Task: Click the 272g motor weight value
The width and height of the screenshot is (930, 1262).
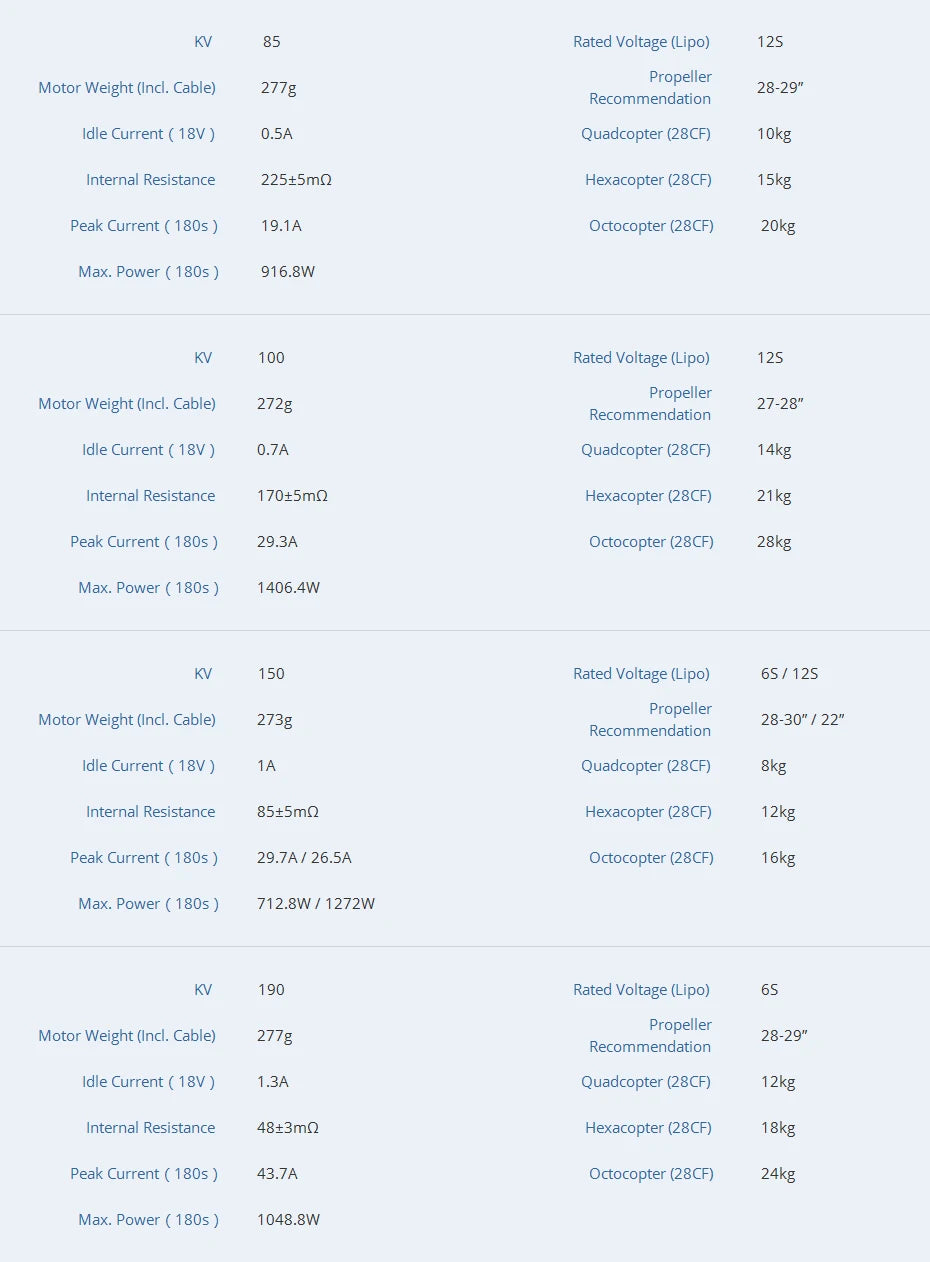Action: pyautogui.click(x=275, y=404)
